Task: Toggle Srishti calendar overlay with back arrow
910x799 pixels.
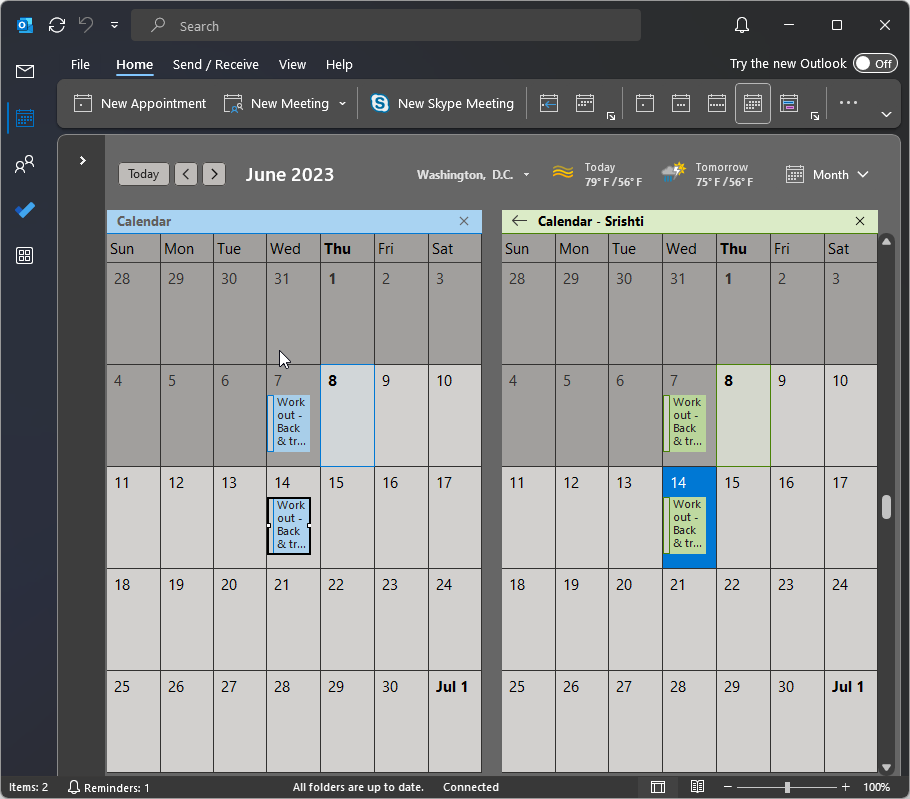Action: (x=519, y=221)
